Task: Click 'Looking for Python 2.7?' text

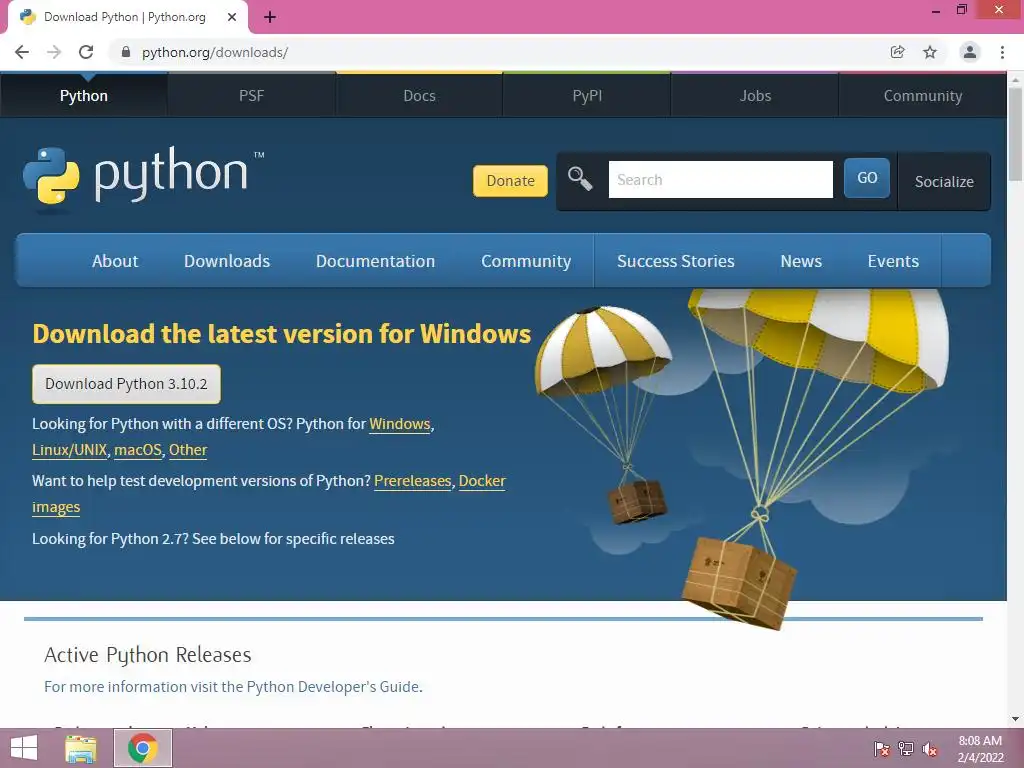Action: tap(110, 539)
